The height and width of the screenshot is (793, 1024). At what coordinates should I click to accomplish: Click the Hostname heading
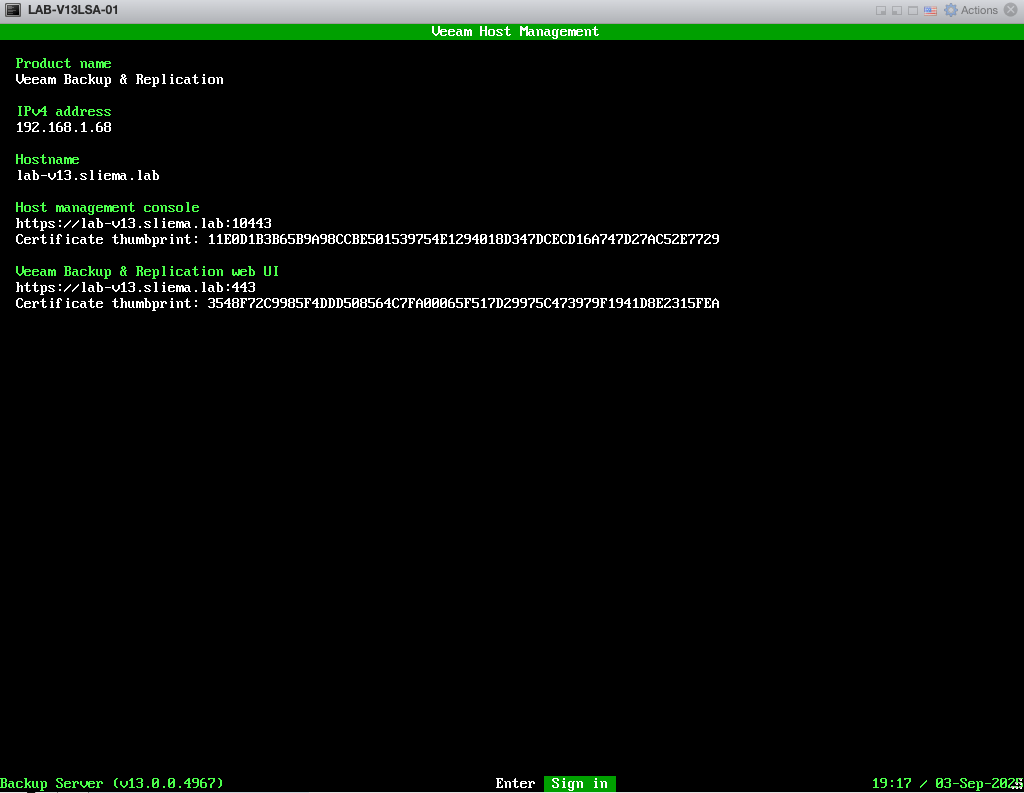pos(48,159)
